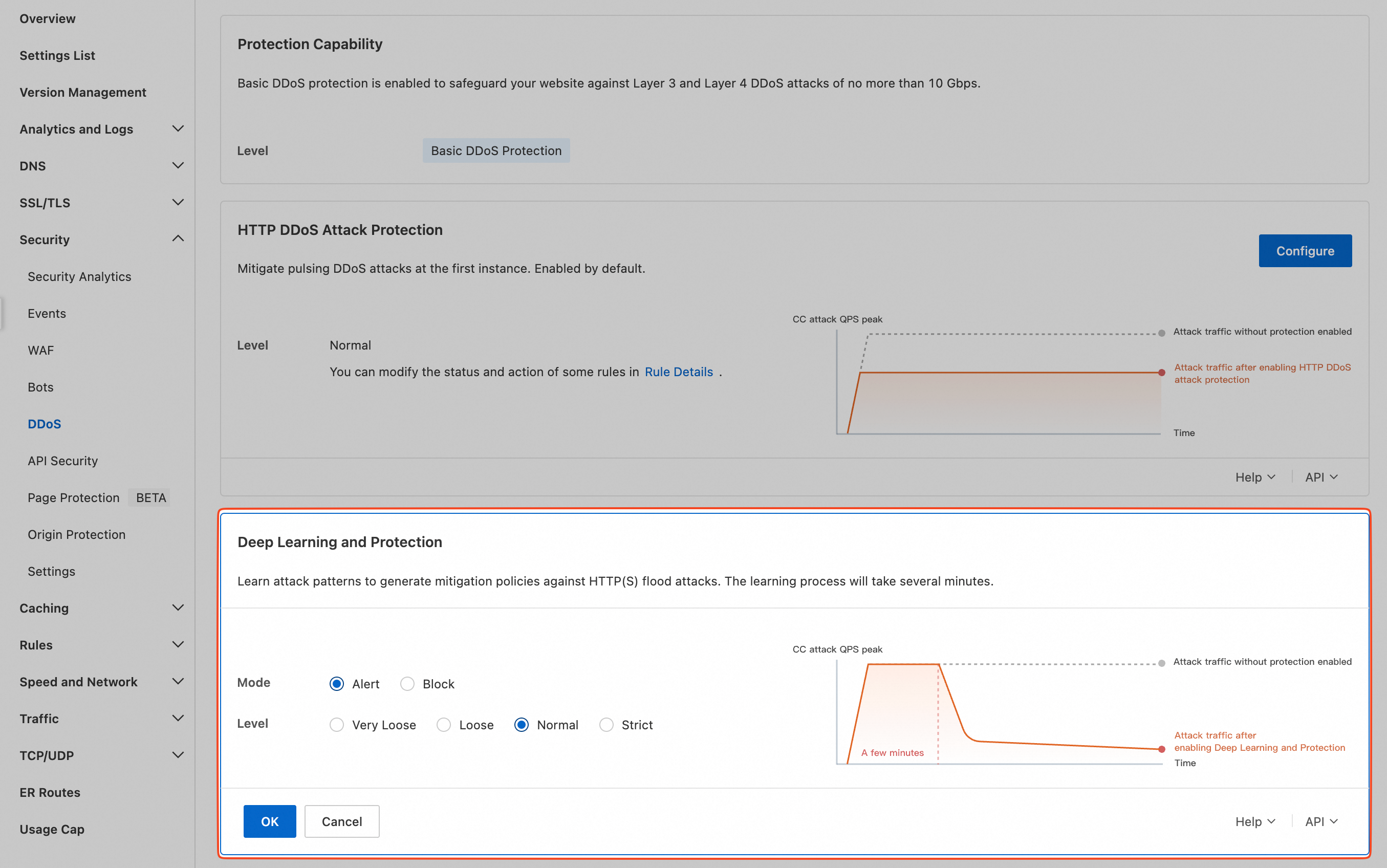The height and width of the screenshot is (868, 1387).
Task: Expand the Speed and Network chevron
Action: tap(178, 681)
